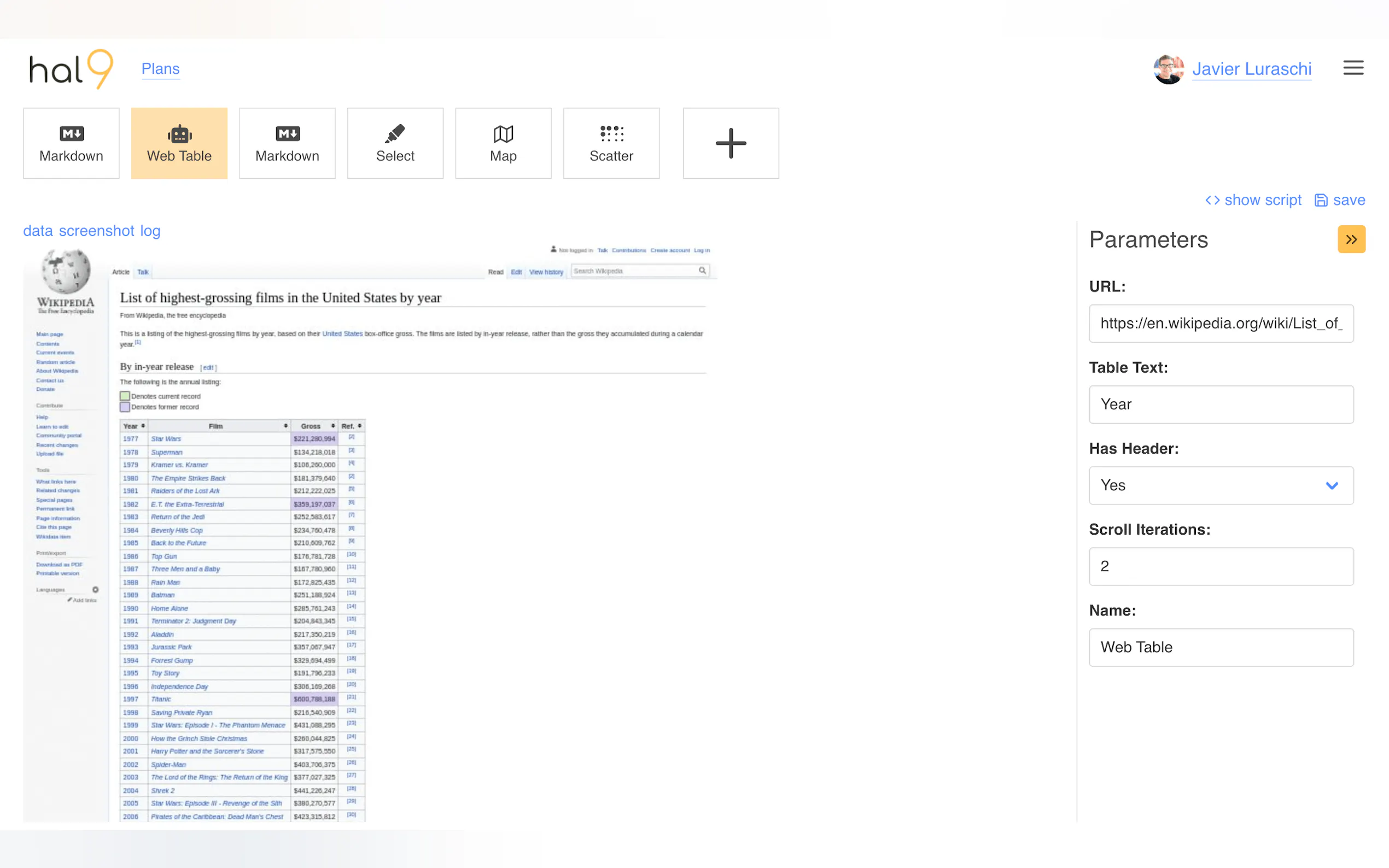Select the first Markdown pipeline step
The height and width of the screenshot is (868, 1389).
point(71,144)
